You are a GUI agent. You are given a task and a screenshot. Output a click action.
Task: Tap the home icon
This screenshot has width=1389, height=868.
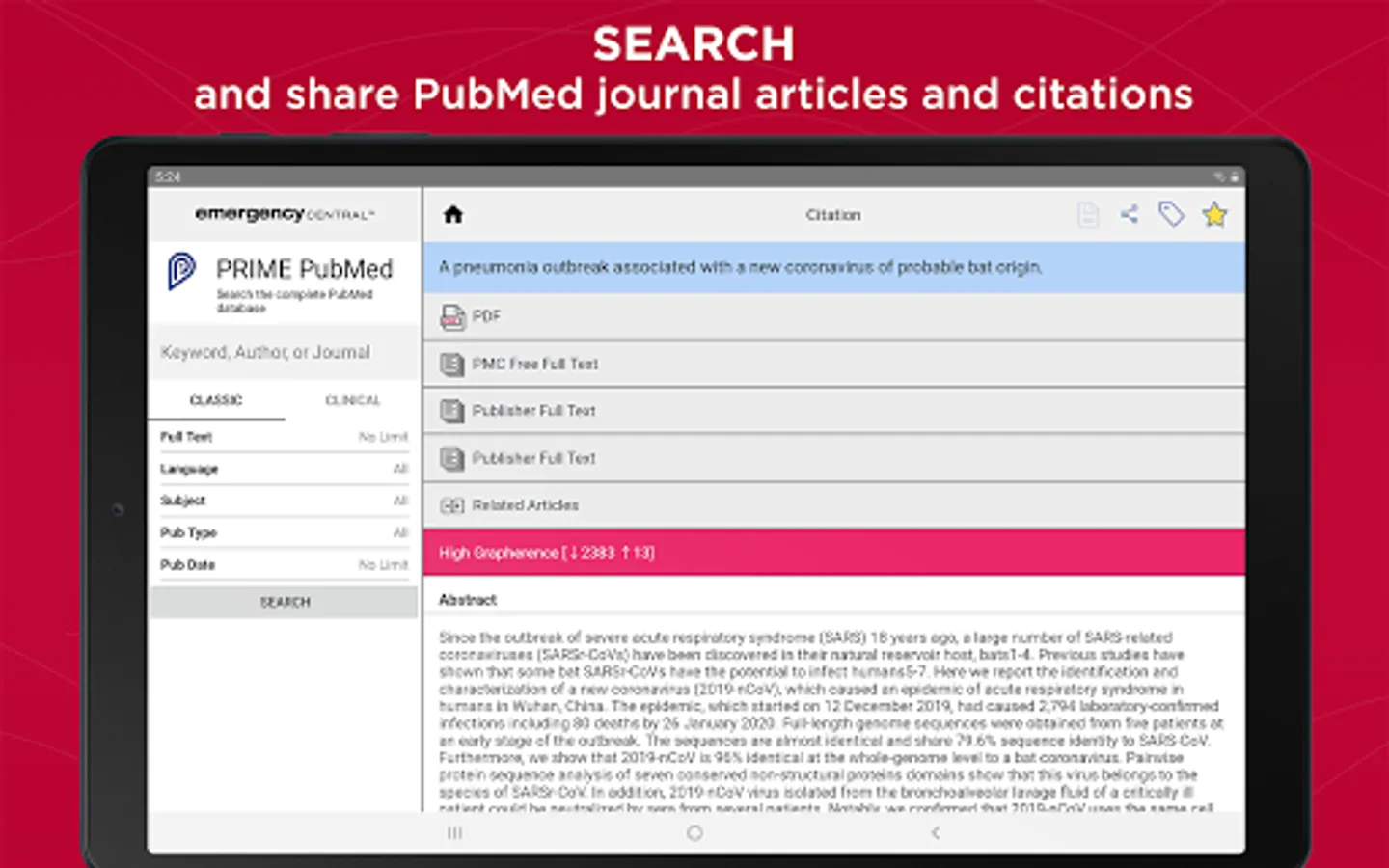(453, 215)
